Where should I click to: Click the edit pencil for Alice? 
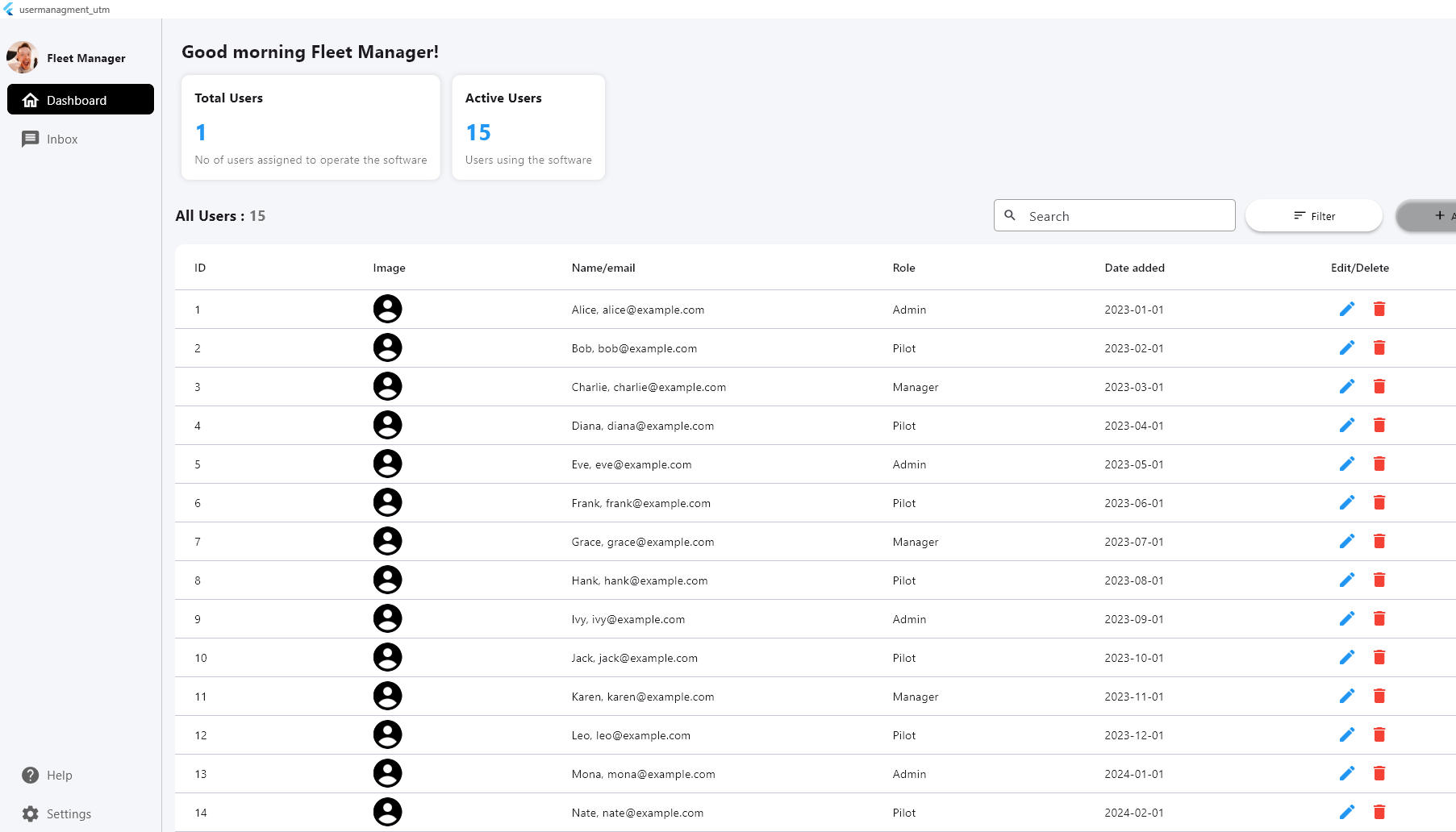1346,309
